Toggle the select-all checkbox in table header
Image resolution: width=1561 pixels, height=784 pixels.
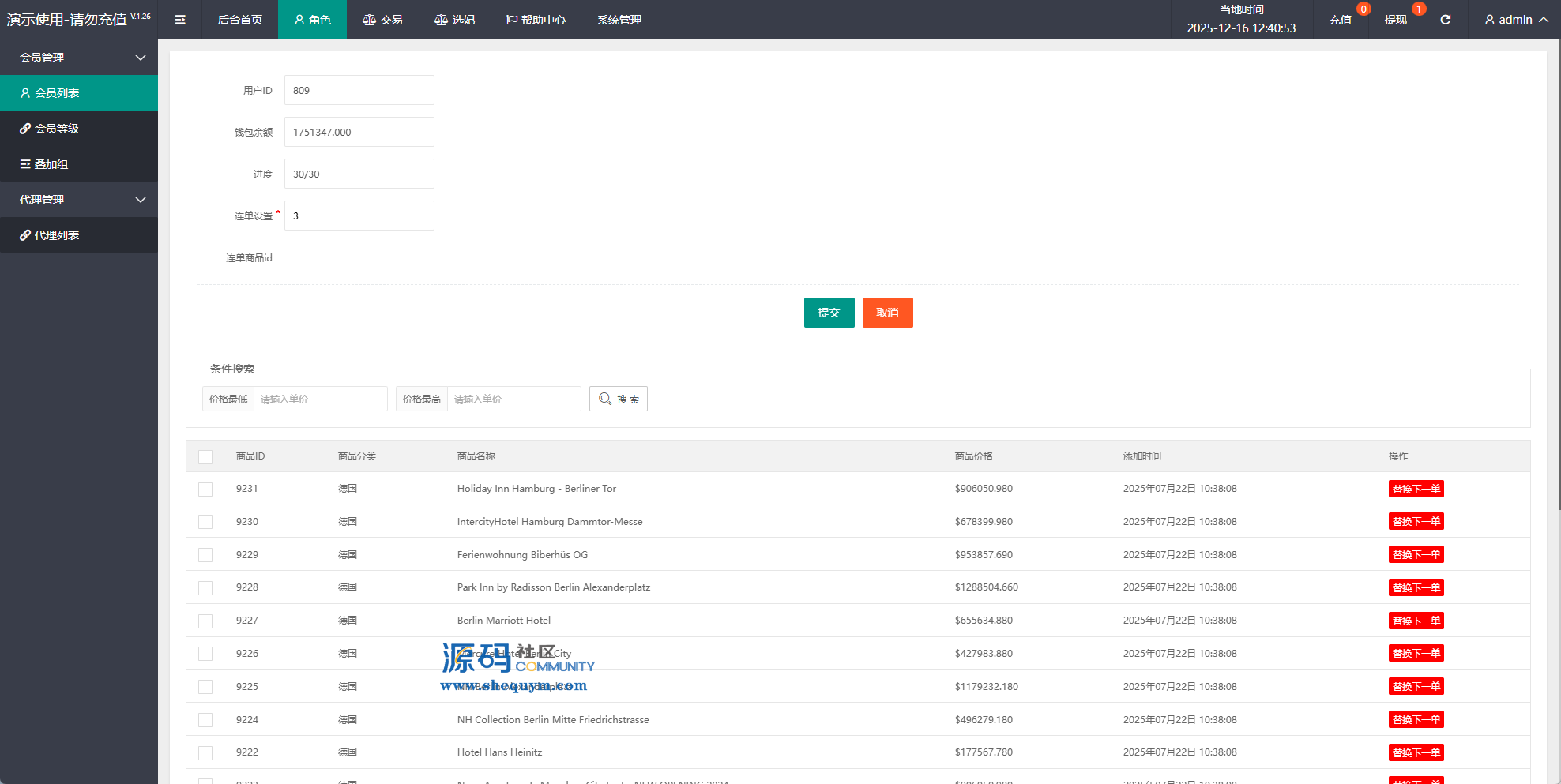pyautogui.click(x=205, y=457)
